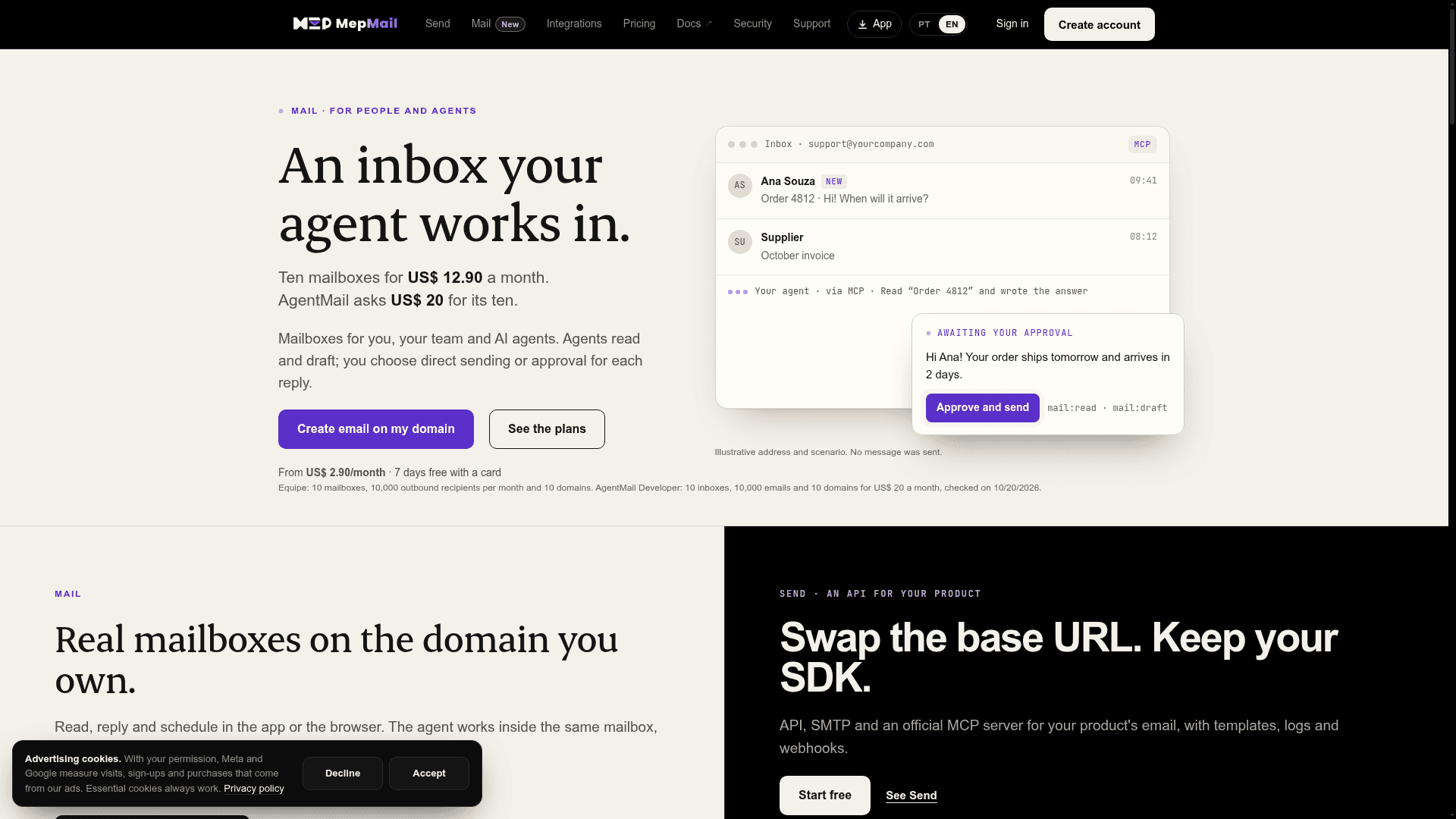This screenshot has height=819, width=1456.
Task: Switch language to PT
Action: click(x=924, y=24)
